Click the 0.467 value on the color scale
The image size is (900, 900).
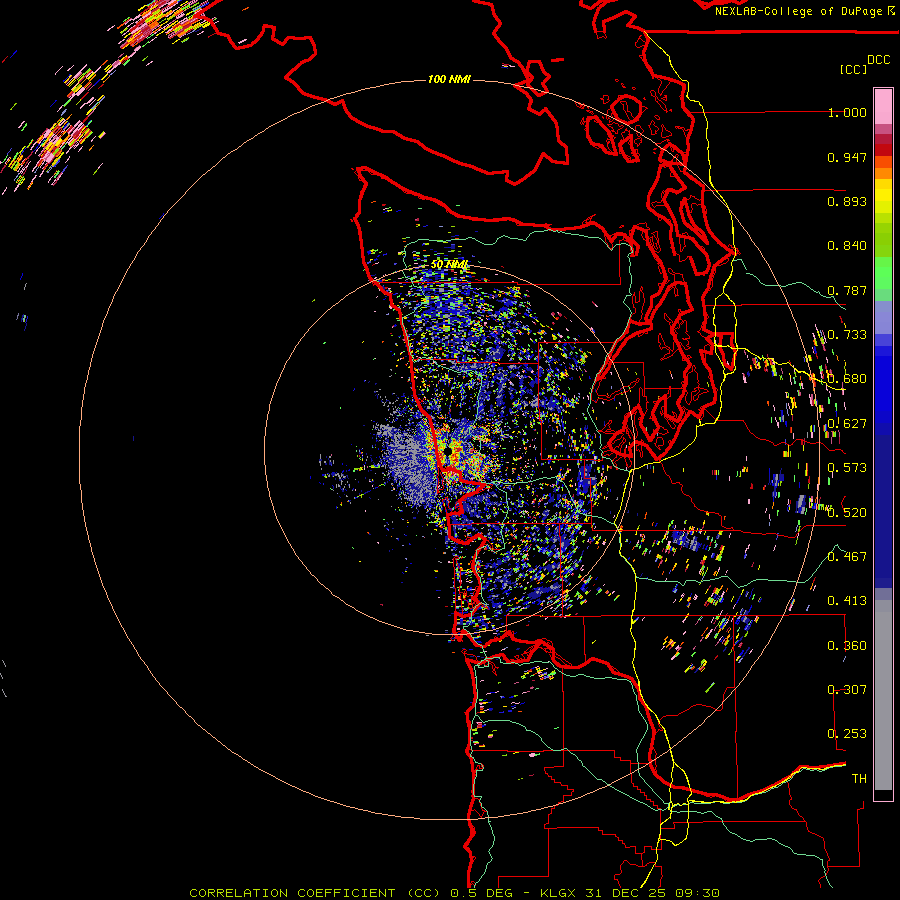click(x=847, y=557)
